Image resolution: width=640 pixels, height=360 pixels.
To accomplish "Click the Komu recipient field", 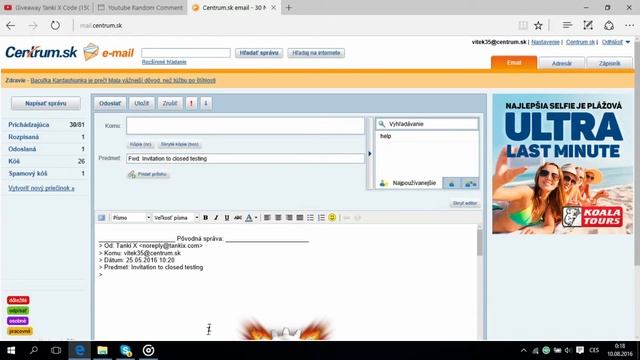I will [245, 126].
